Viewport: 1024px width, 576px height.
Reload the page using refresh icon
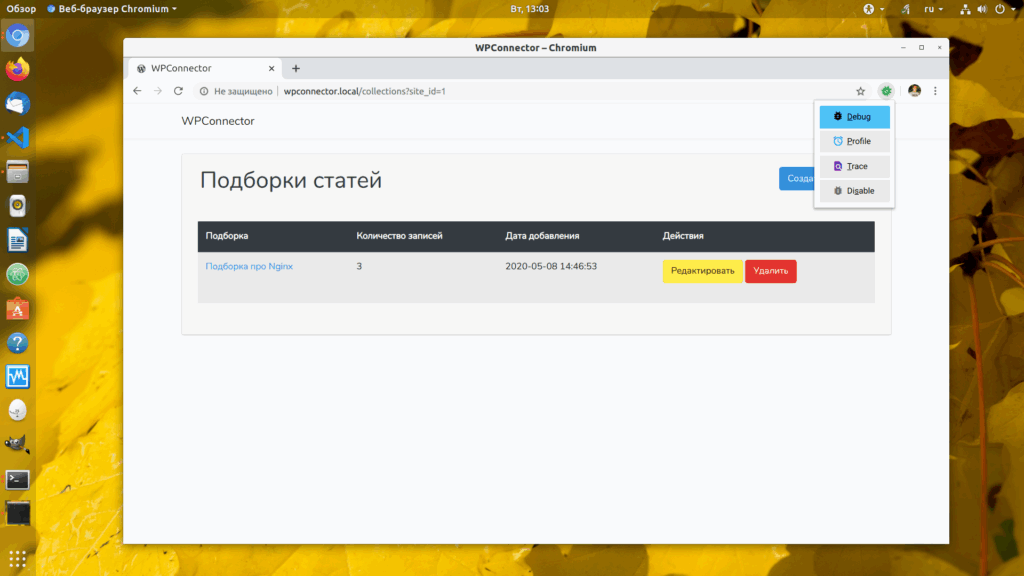(178, 91)
